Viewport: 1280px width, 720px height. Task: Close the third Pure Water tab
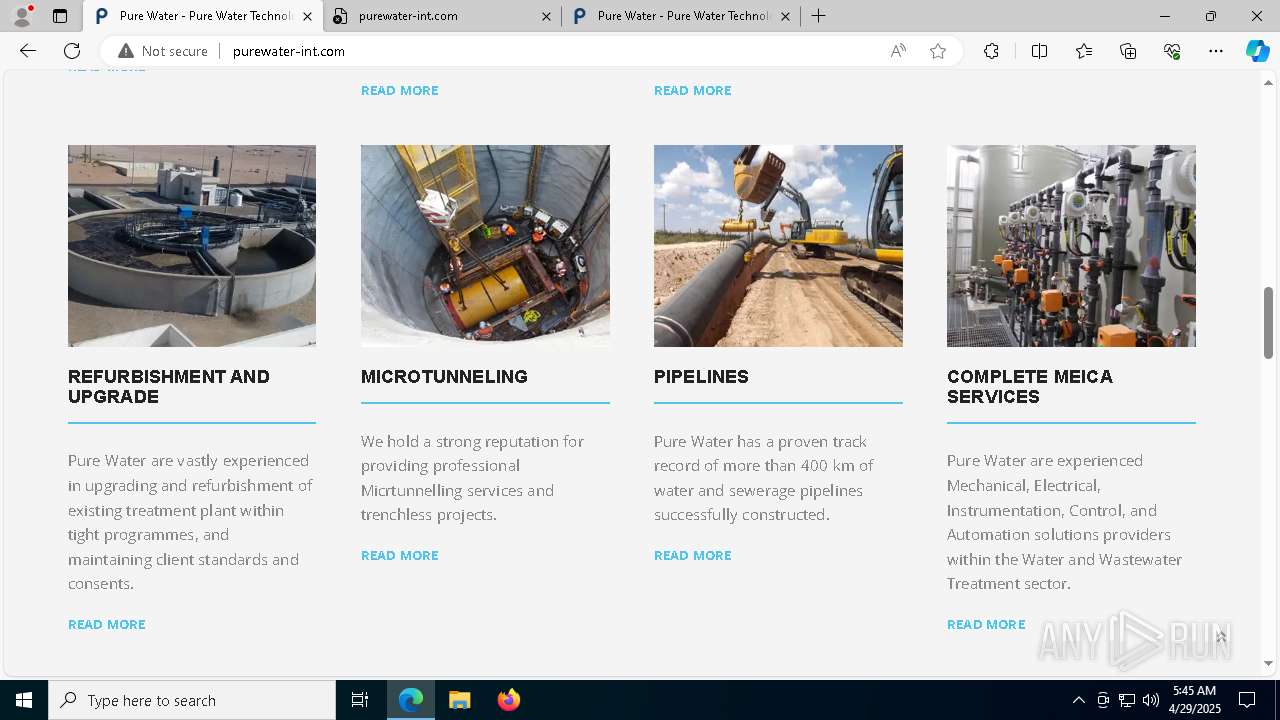pos(785,16)
